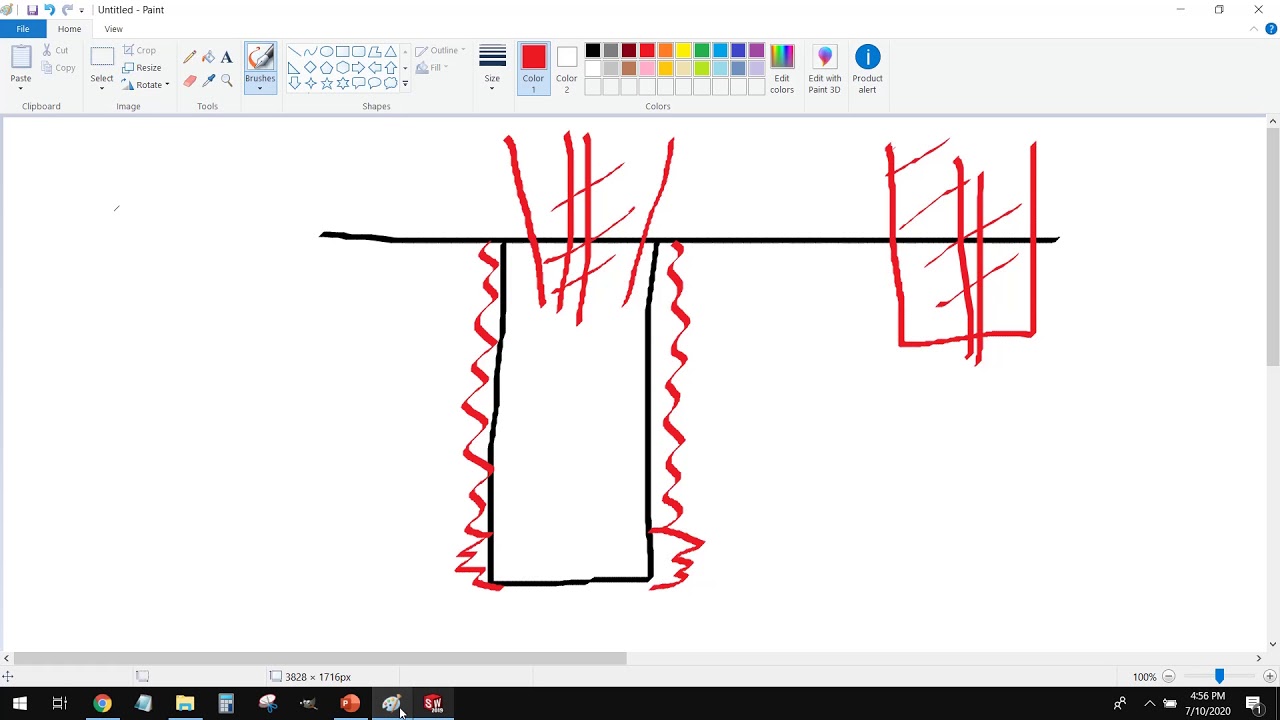Select the Pencil tool
This screenshot has height=720, width=1280.
(190, 57)
